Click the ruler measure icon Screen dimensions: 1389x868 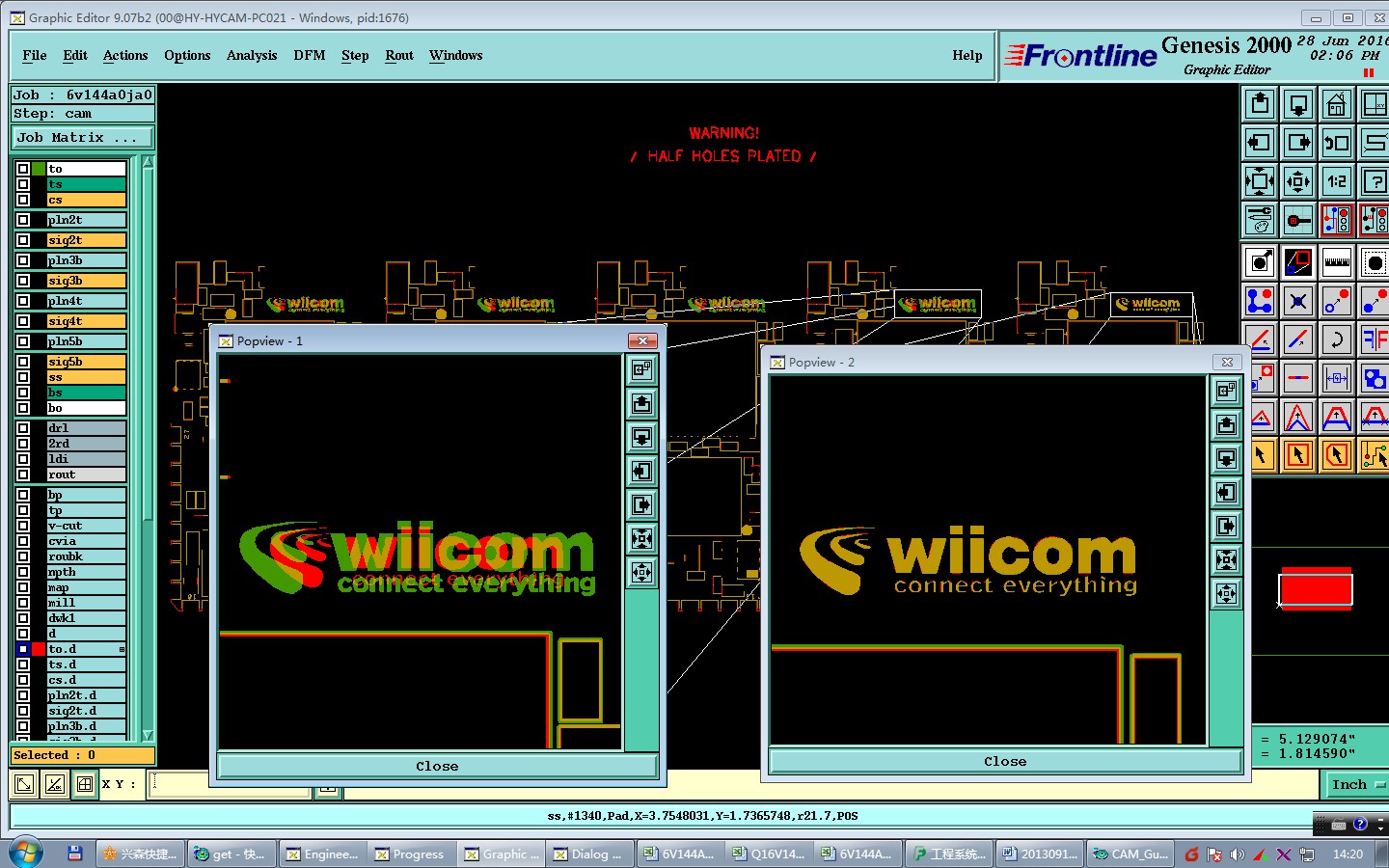(1337, 262)
